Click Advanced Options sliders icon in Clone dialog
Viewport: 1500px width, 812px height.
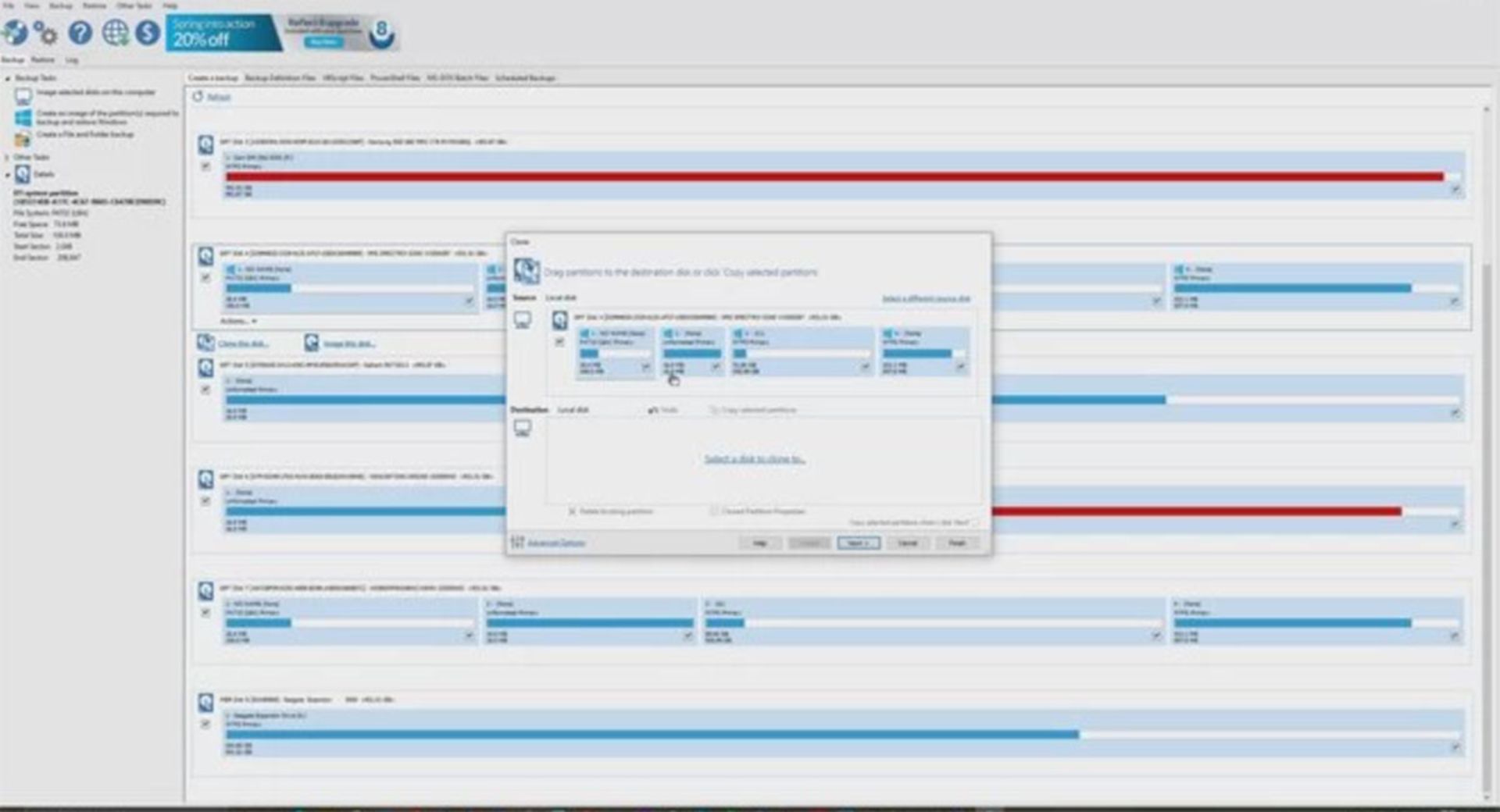[x=517, y=542]
